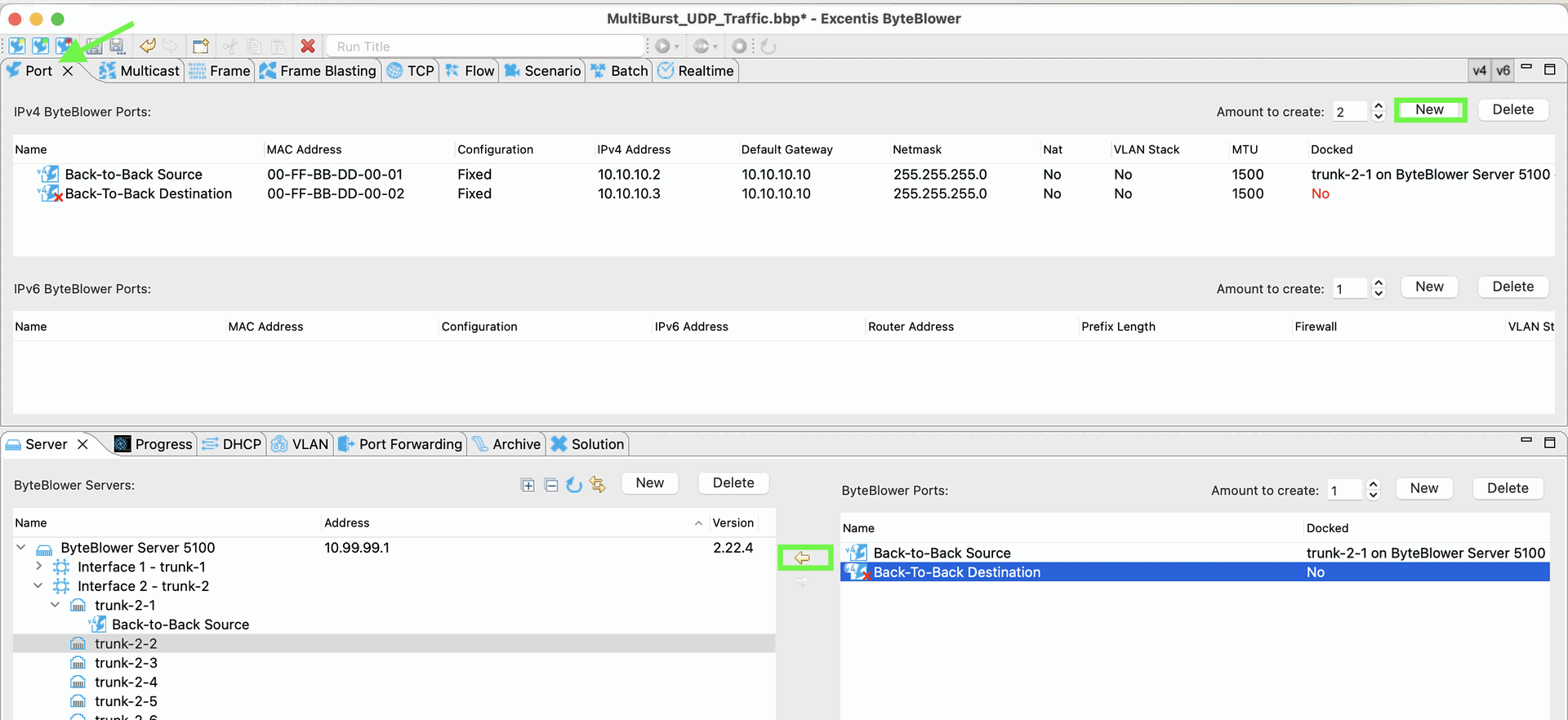Screen dimensions: 1568x720
Task: Click the new project icon in toolbar
Action: click(x=17, y=47)
